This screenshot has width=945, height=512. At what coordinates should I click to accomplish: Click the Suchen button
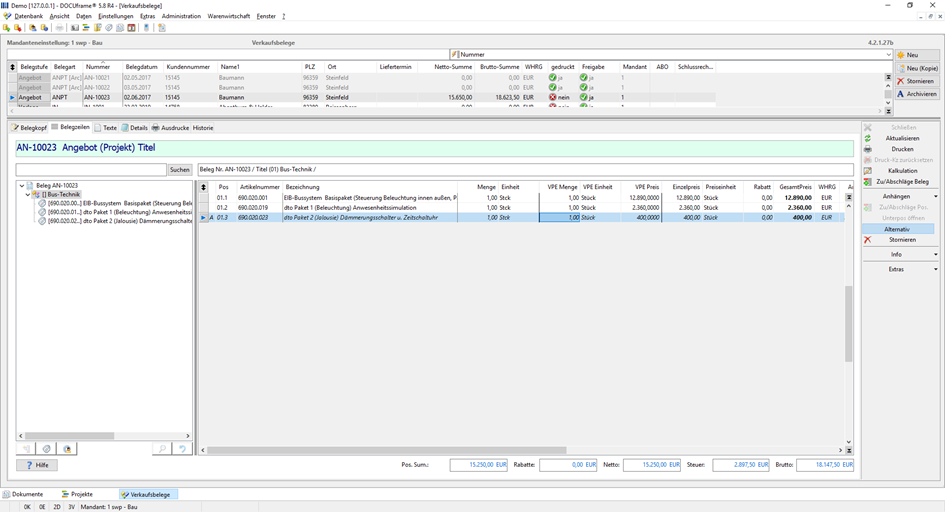180,170
